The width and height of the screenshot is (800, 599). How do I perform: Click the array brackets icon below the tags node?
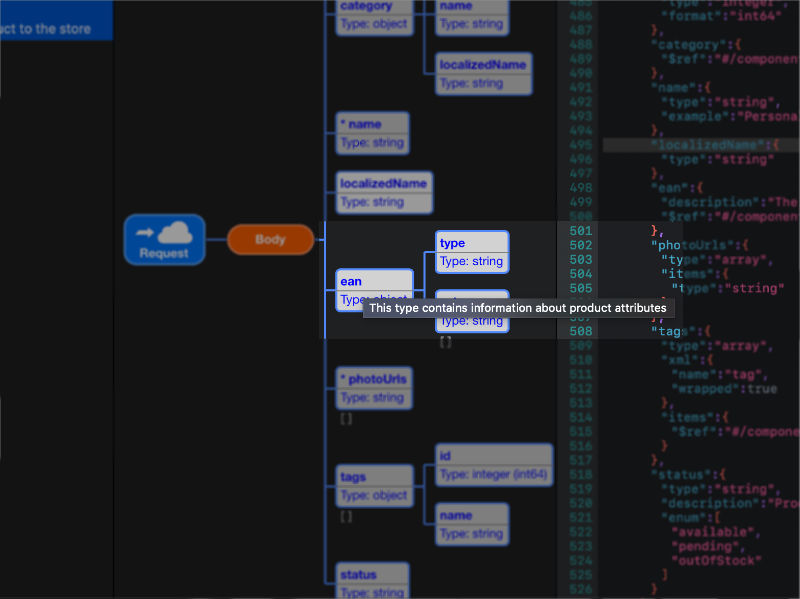pos(347,517)
